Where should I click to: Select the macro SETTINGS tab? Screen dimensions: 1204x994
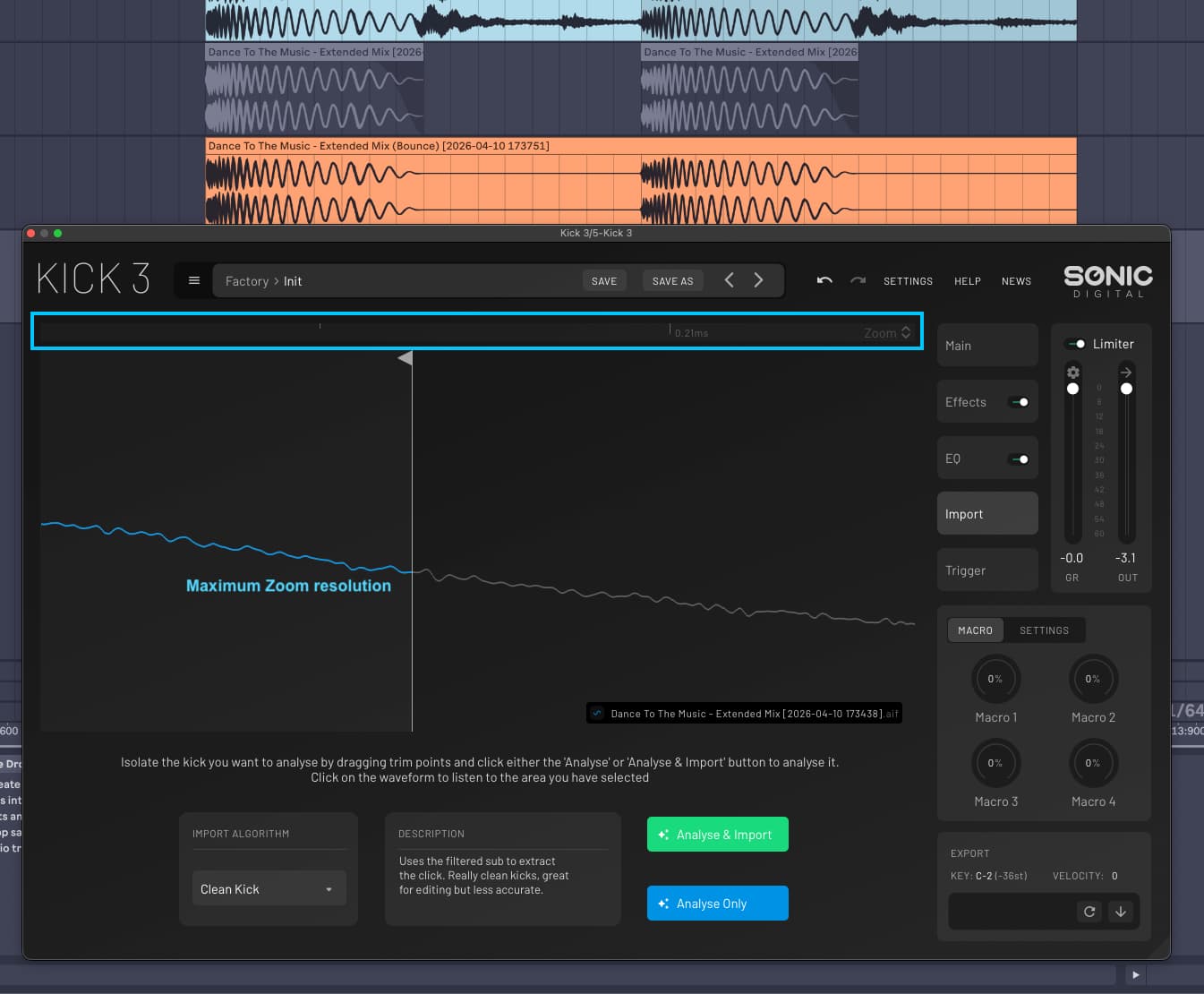coord(1044,630)
